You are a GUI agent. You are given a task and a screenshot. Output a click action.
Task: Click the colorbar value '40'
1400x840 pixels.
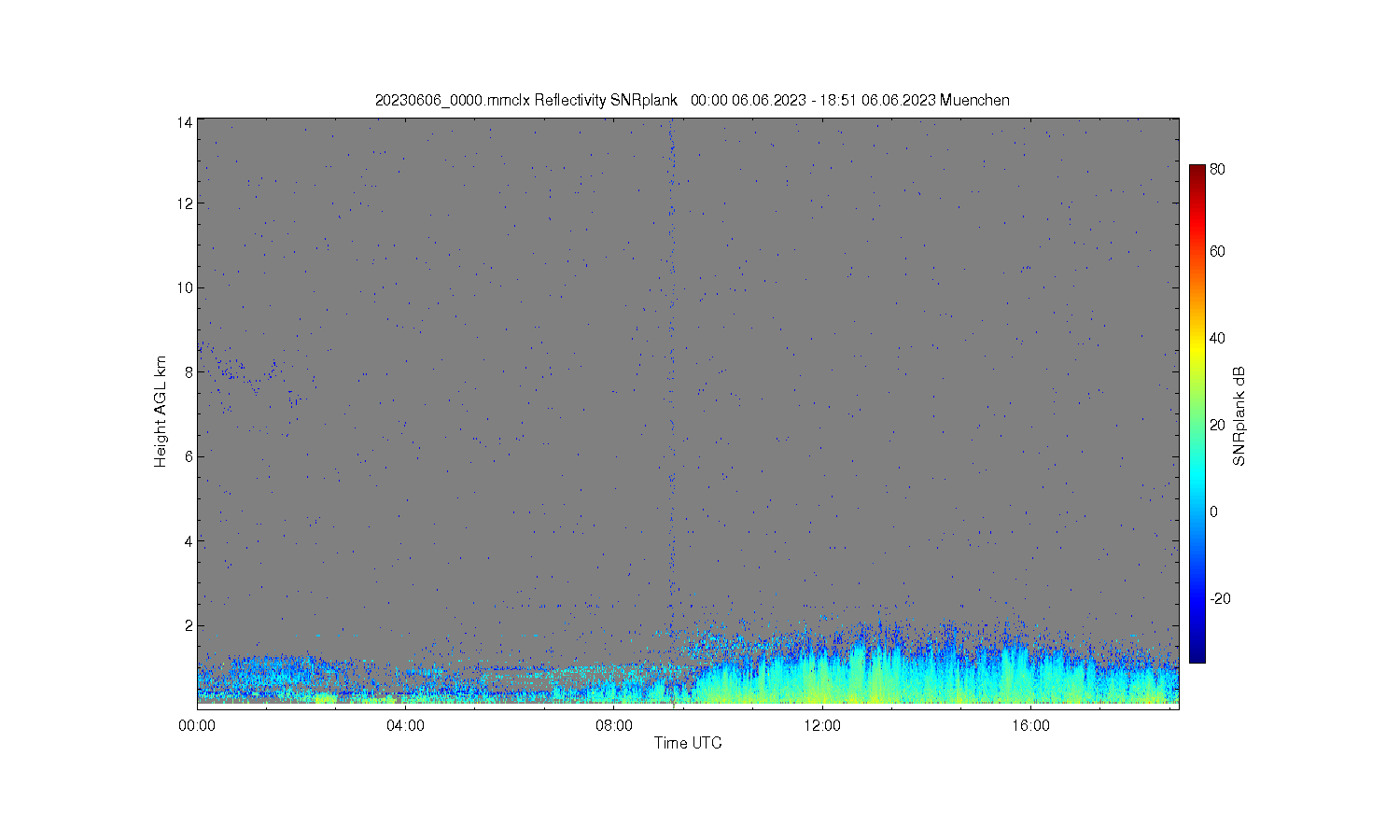1217,338
